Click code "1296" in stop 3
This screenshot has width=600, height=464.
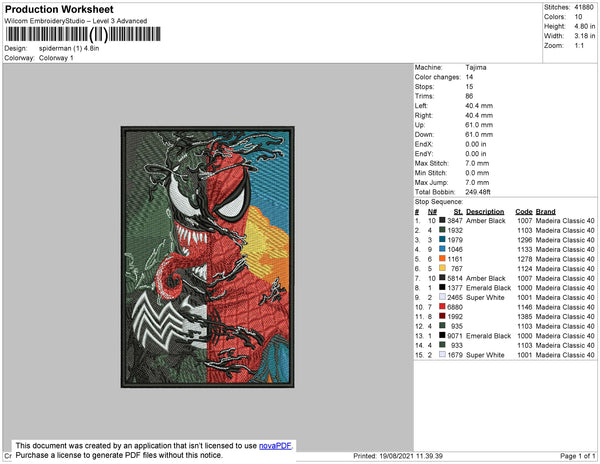click(x=525, y=240)
